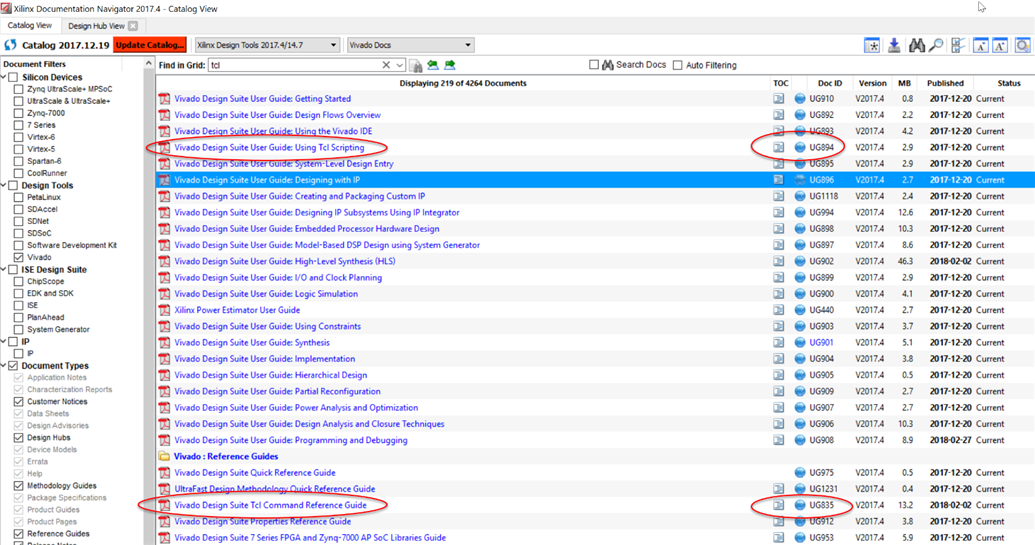Screen dimensions: 1035x545
Task: Click the web globe icon for UG901
Action: click(800, 342)
